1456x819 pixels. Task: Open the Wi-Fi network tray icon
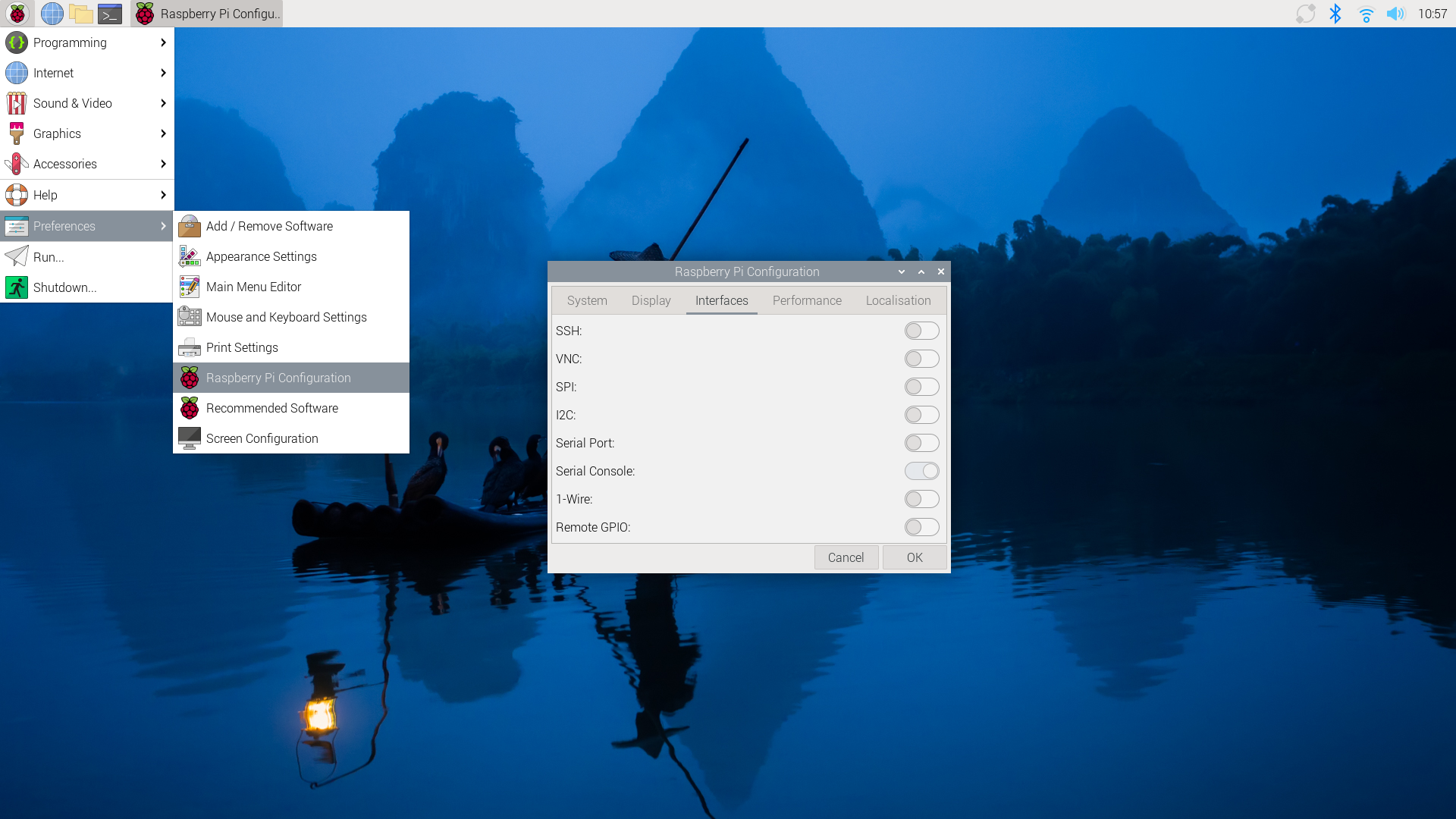(1366, 14)
